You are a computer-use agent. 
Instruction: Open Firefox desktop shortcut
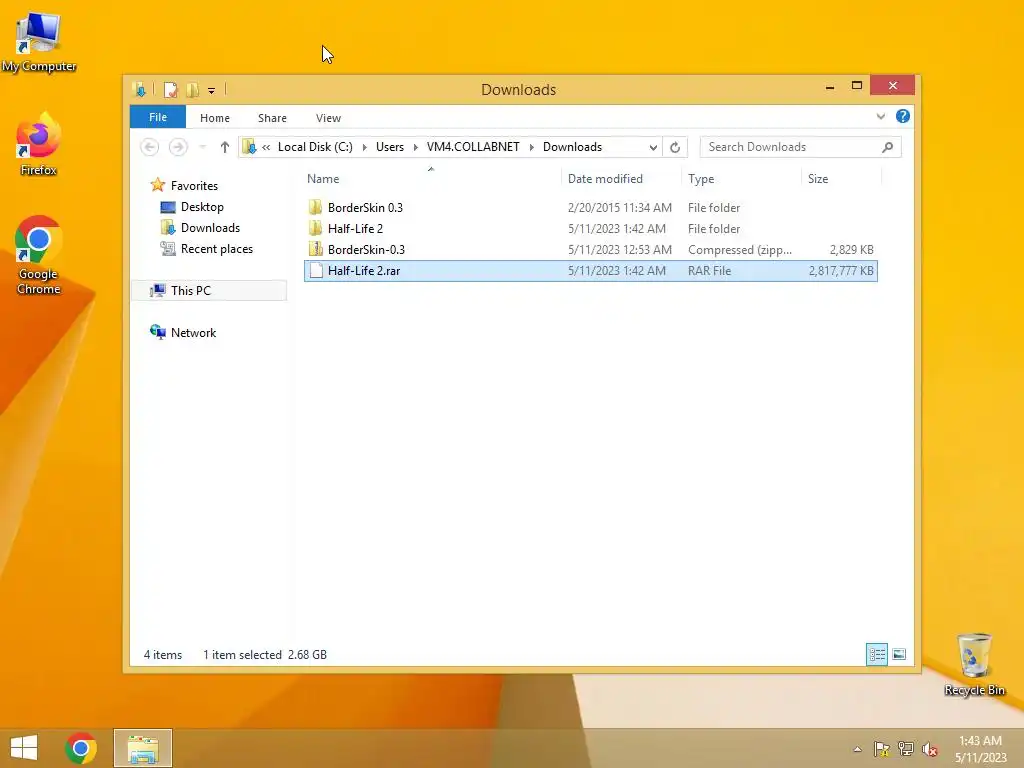point(39,145)
